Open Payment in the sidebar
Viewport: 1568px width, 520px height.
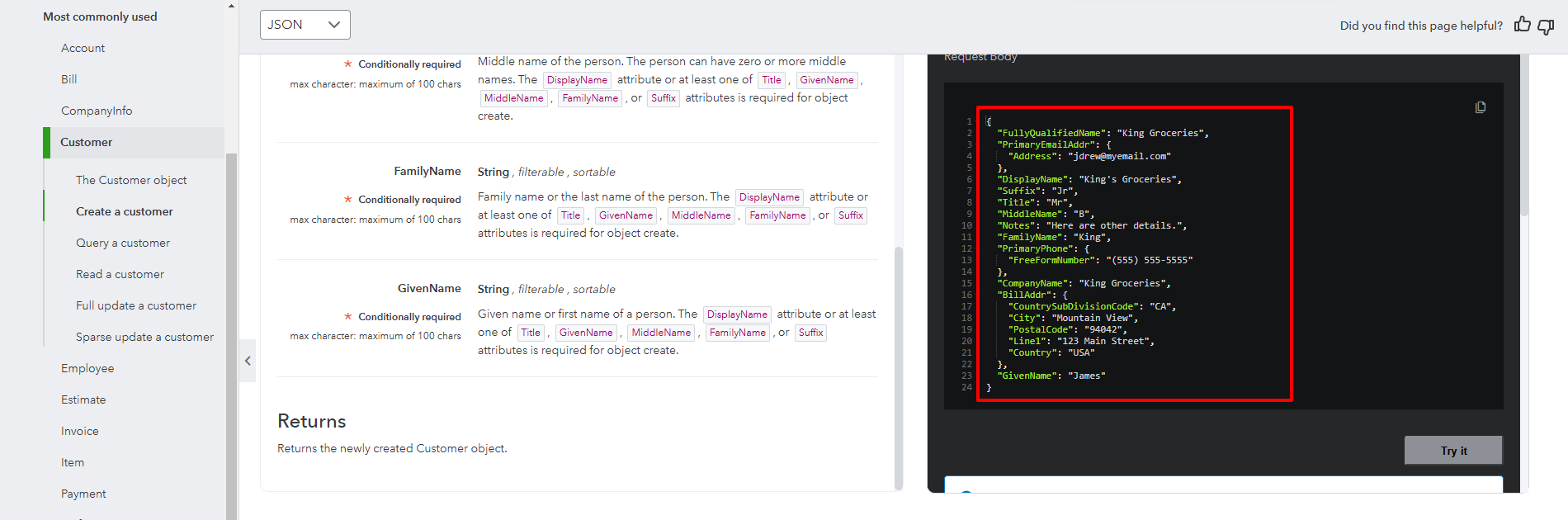click(x=83, y=494)
